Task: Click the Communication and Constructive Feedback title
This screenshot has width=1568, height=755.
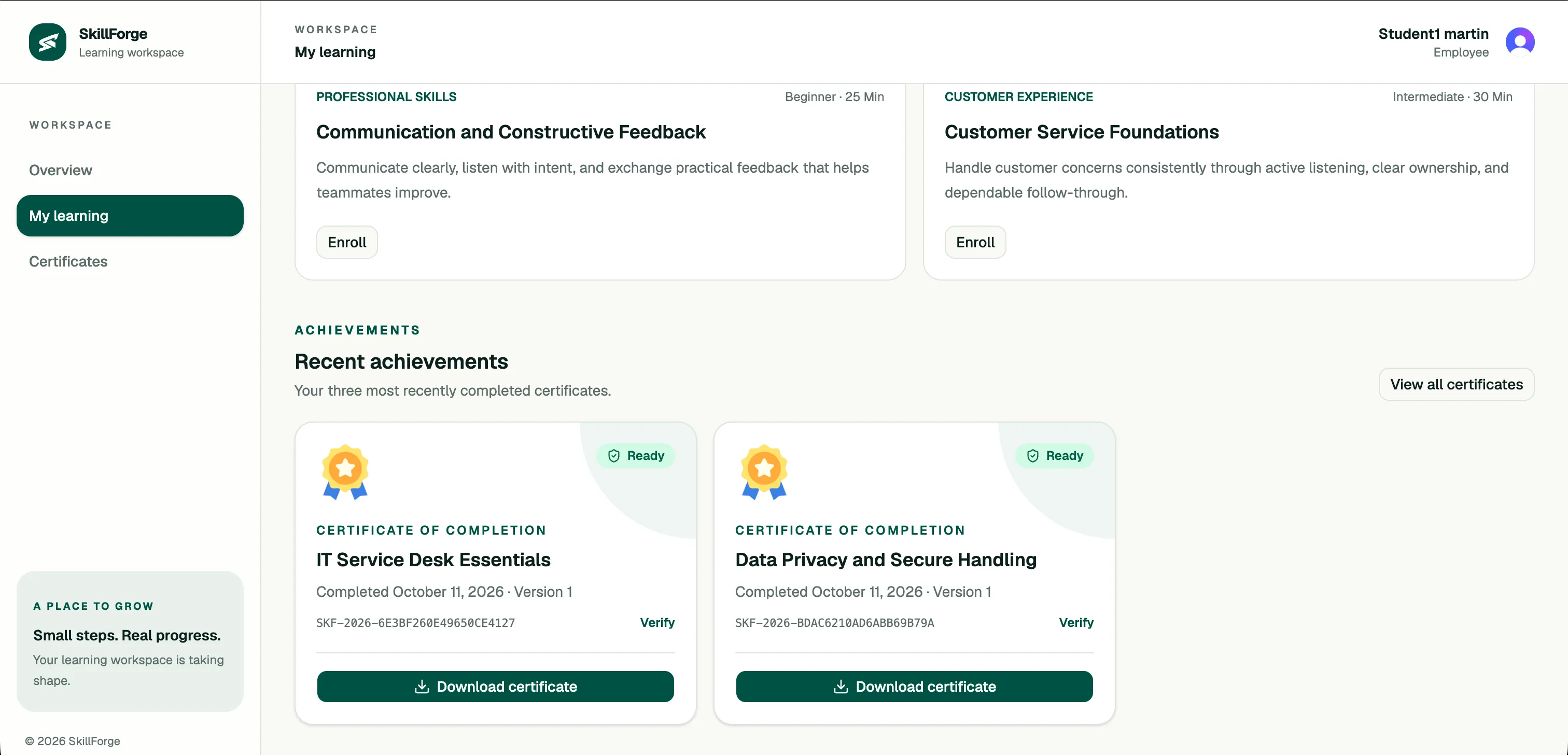Action: 511,132
